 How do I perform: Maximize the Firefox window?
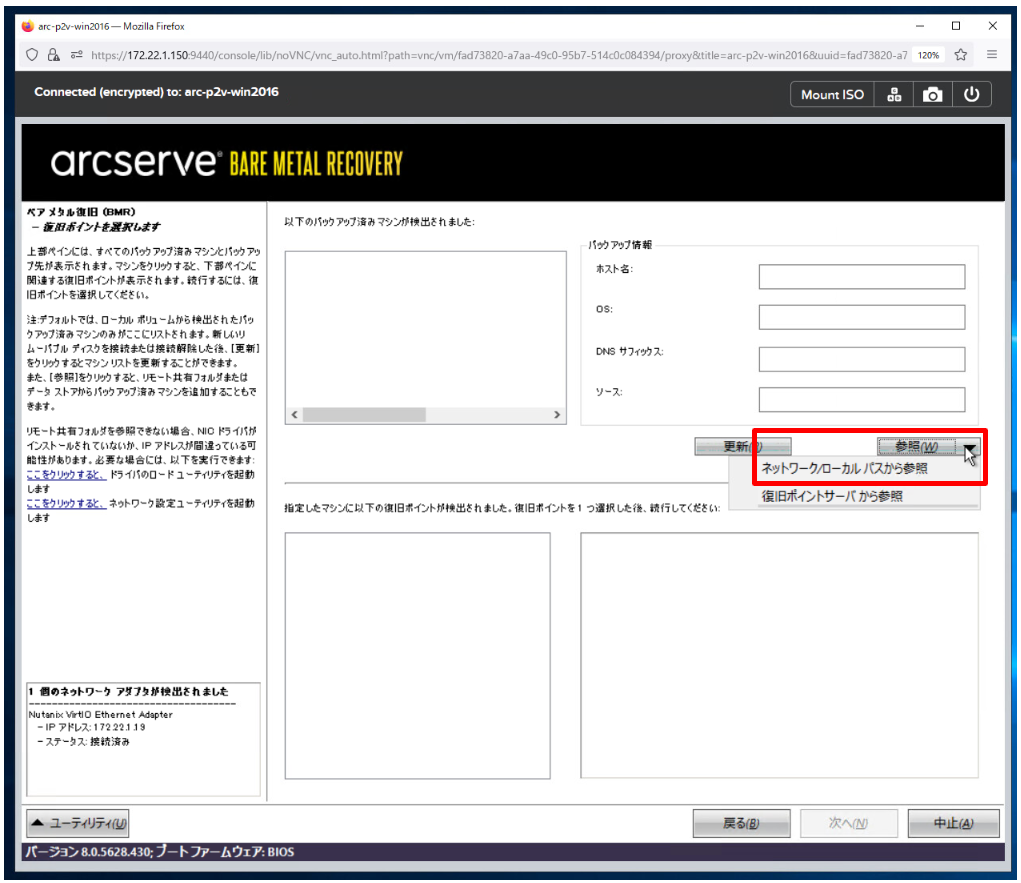point(956,26)
